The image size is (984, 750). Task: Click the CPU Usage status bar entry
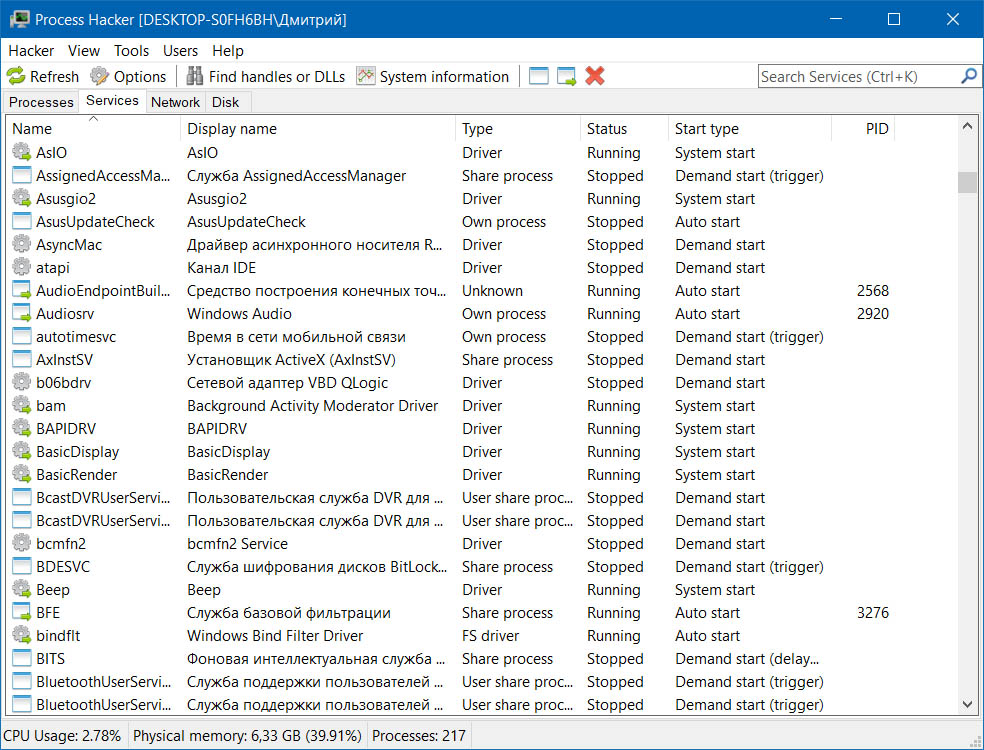(62, 736)
